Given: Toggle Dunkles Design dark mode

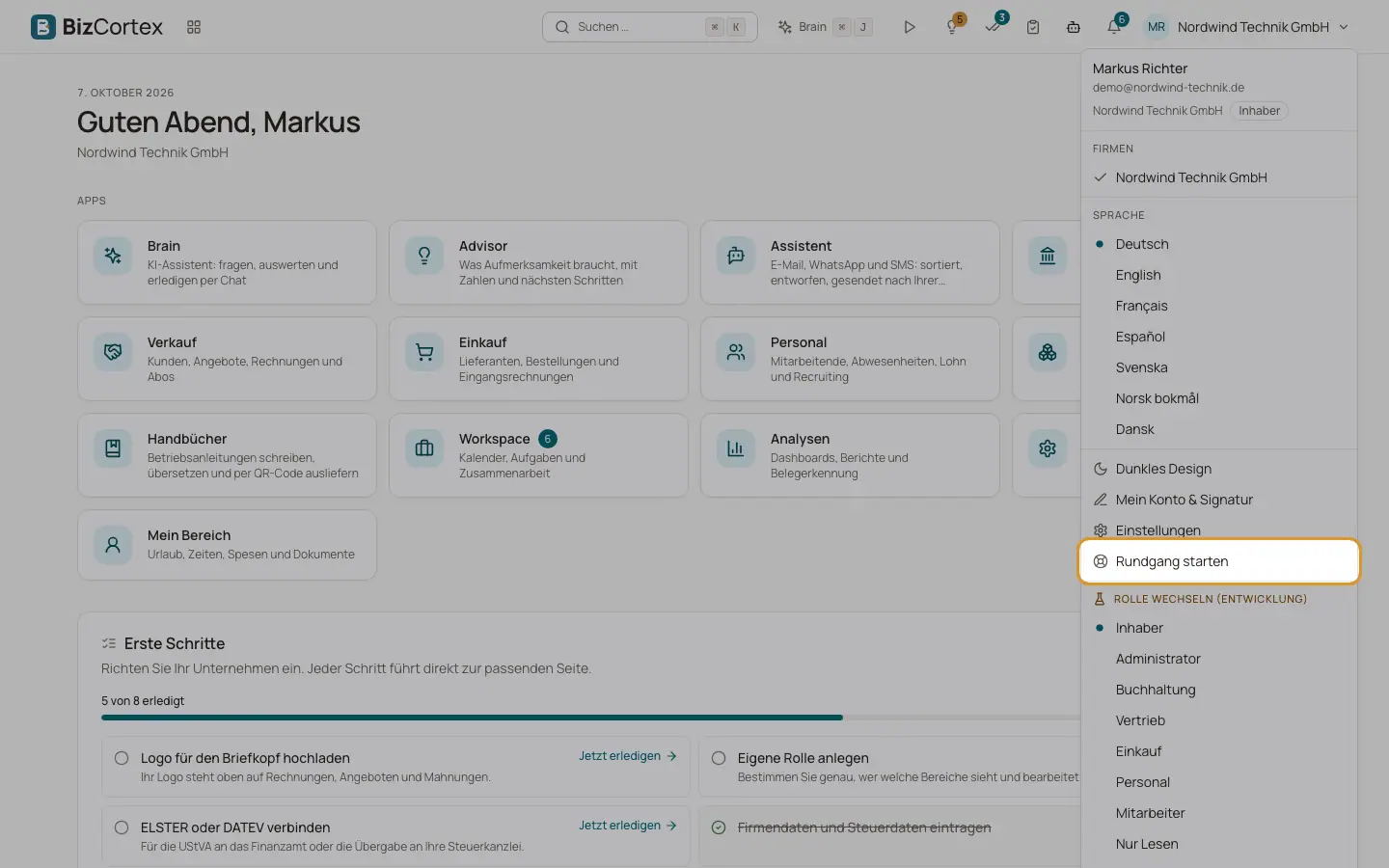Looking at the screenshot, I should (1219, 469).
